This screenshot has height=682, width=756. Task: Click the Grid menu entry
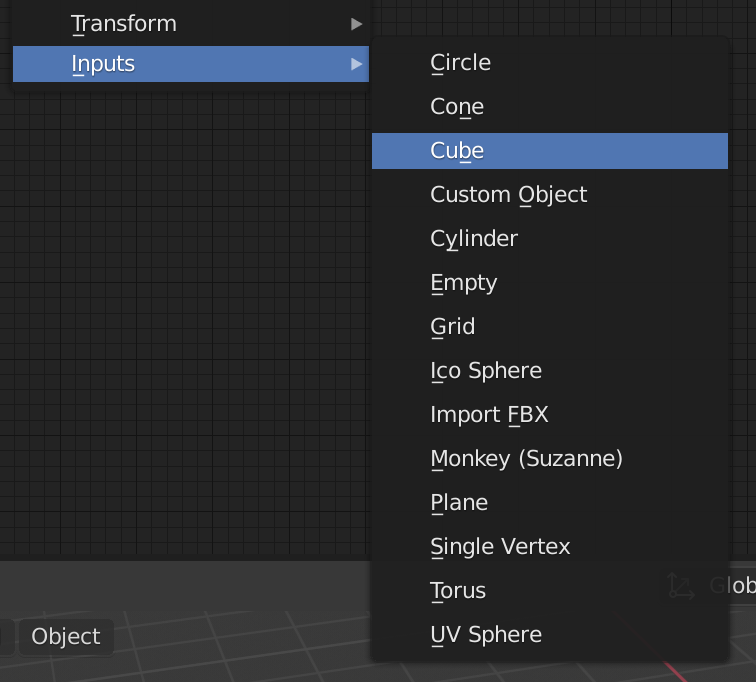click(452, 327)
